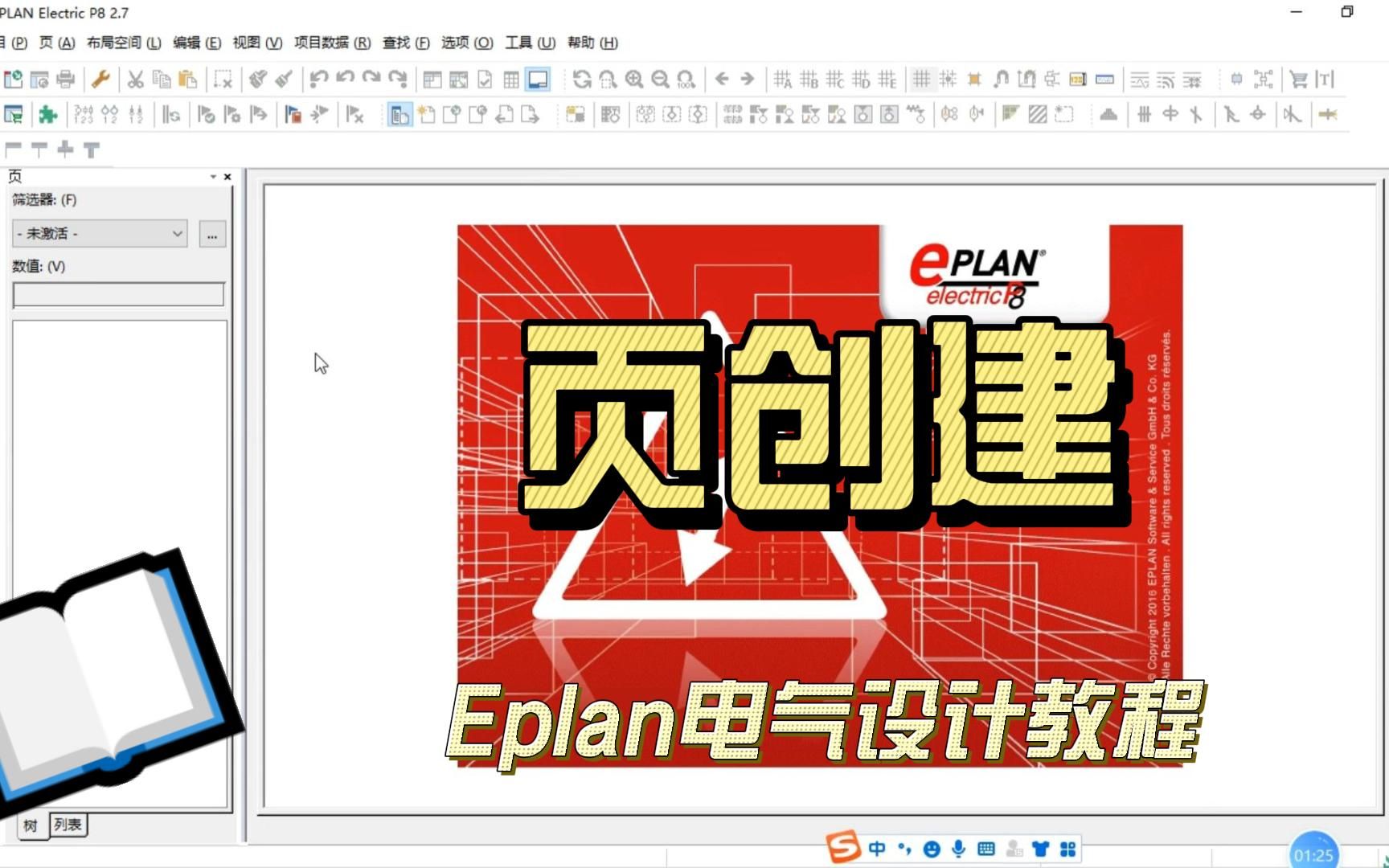Click the hatching pattern icon
1389x868 pixels.
point(1038,114)
